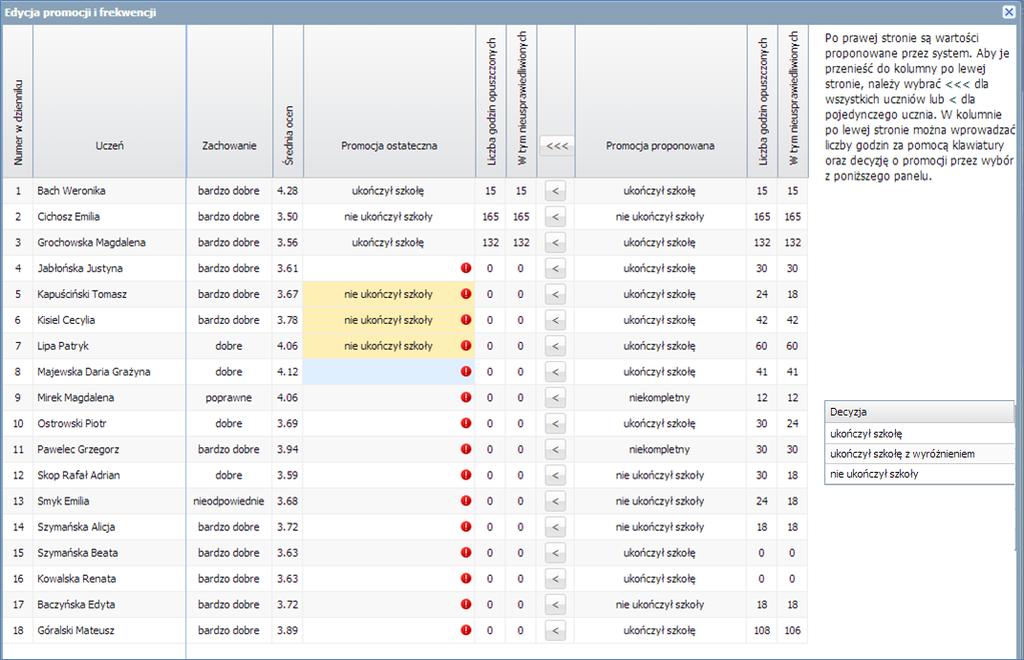The width and height of the screenshot is (1024, 660).
Task: Choose 'ukończył szkołę z wyróżnieniem' decision
Action: [x=919, y=454]
